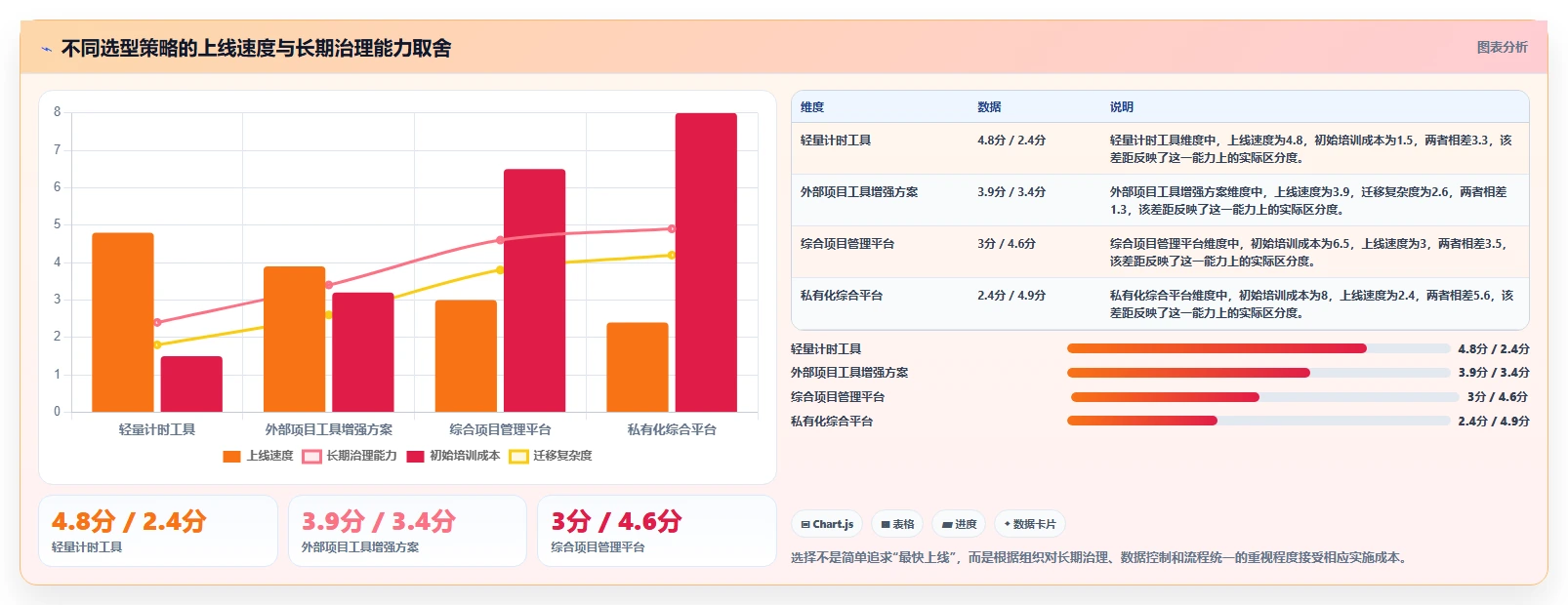This screenshot has height=605, width=1568.
Task: Click the 综合项目管理平台 progress bar
Action: tap(1264, 397)
